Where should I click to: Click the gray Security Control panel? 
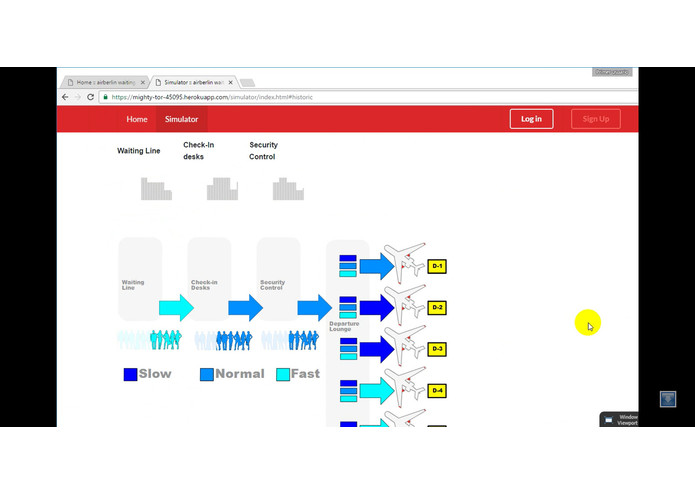pos(278,279)
